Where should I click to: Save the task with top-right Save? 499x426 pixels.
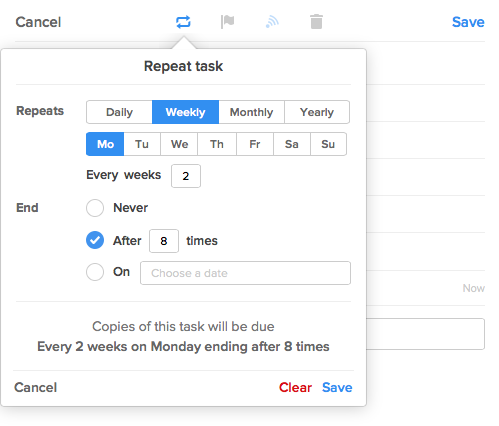pos(468,22)
